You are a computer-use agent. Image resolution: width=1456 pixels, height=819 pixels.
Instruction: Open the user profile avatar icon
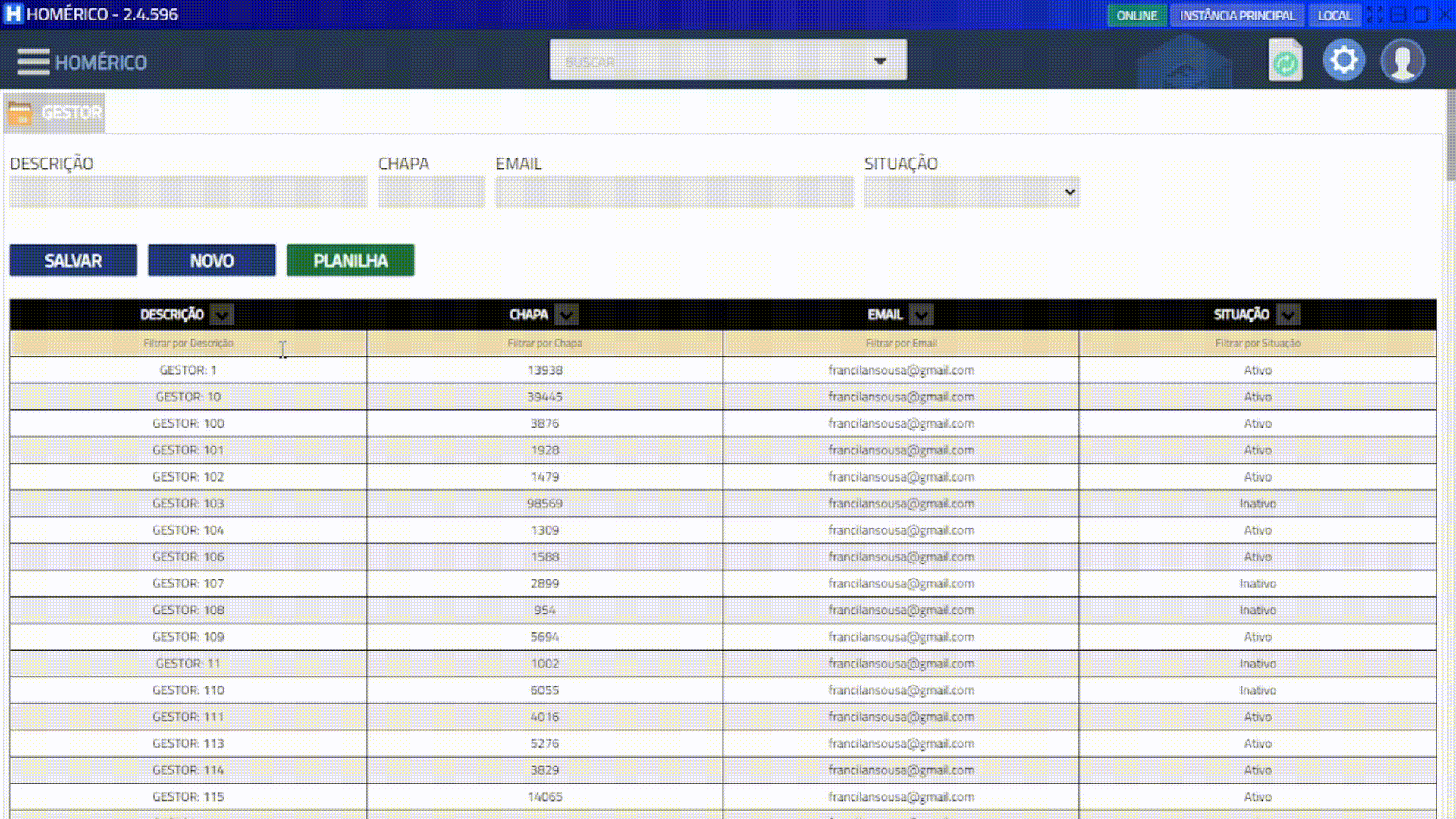click(x=1402, y=61)
